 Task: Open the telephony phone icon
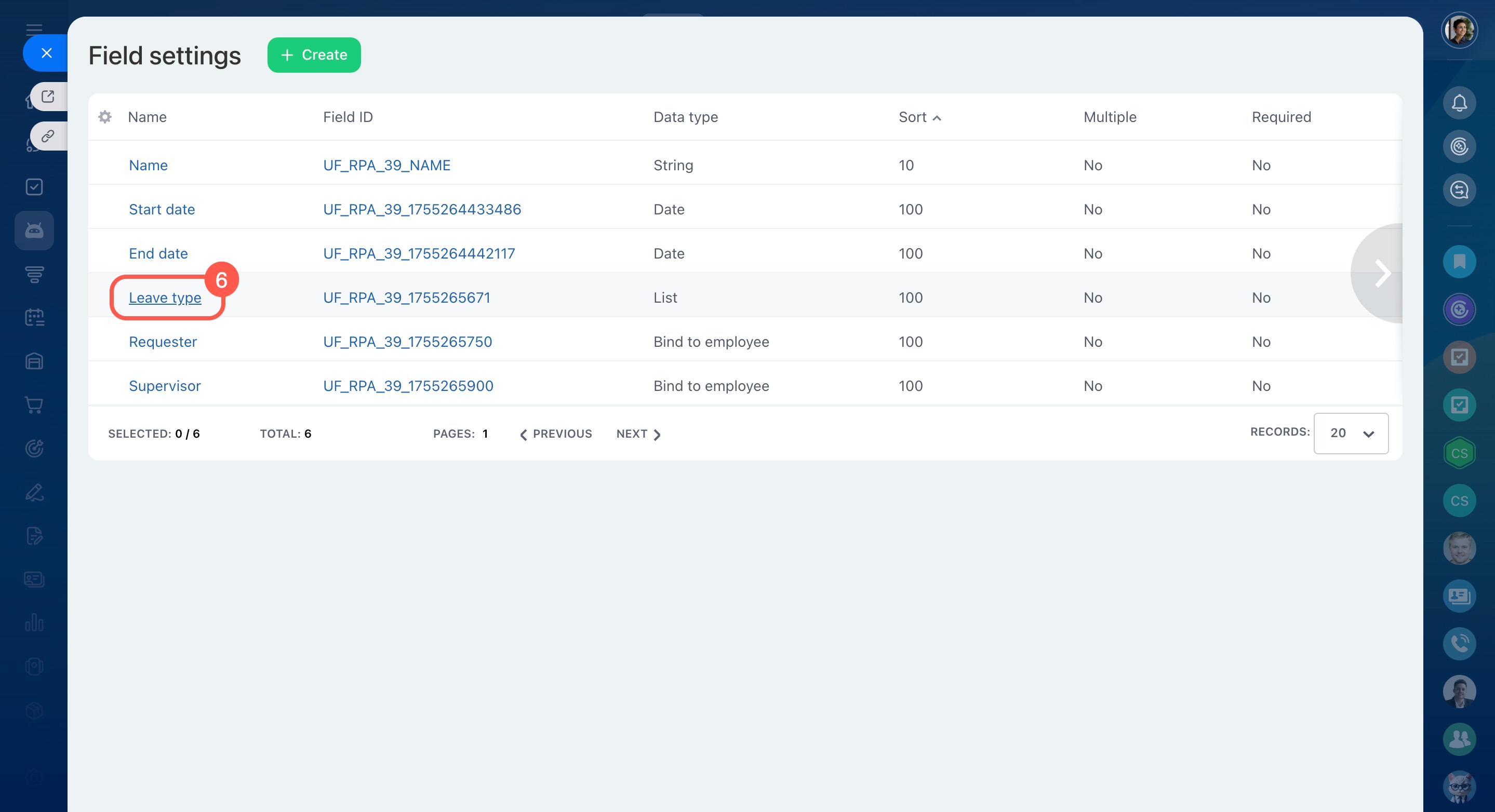(1459, 643)
